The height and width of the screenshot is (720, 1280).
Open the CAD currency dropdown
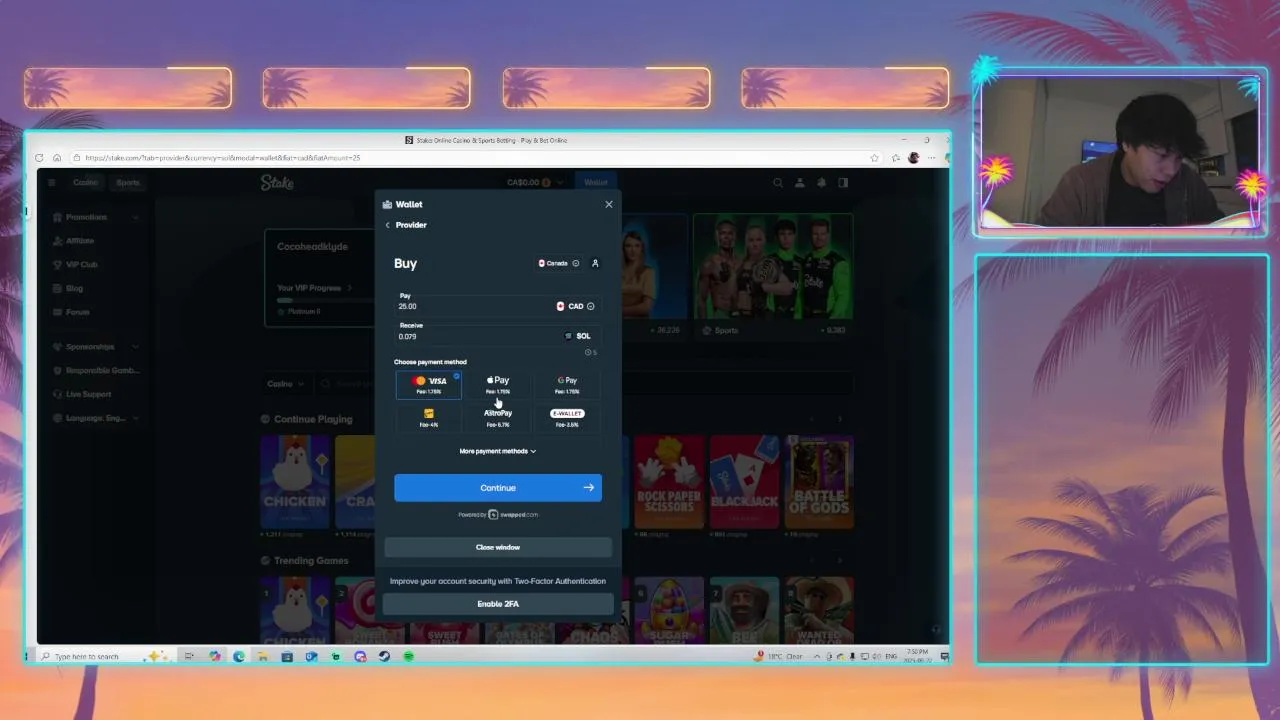pyautogui.click(x=577, y=306)
